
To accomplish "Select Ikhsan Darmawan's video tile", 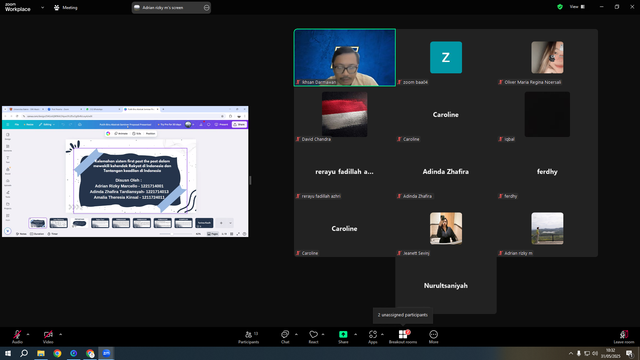I will tap(344, 58).
